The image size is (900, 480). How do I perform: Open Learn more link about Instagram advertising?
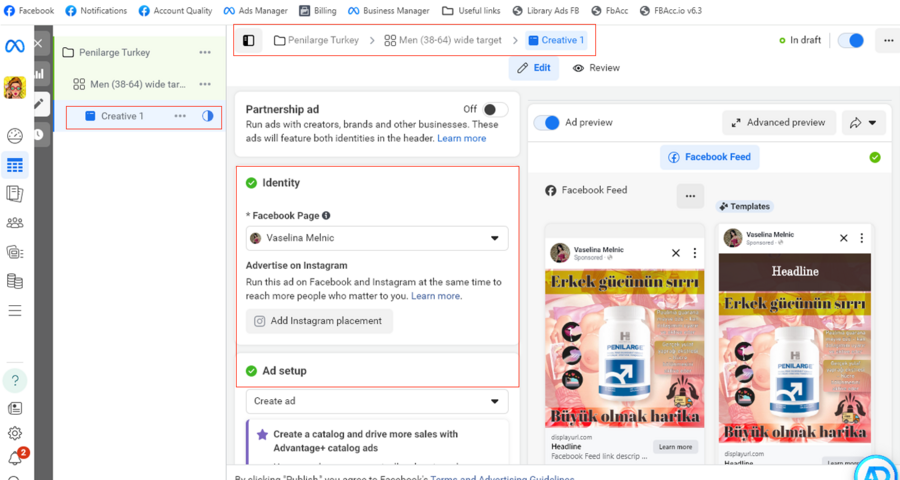tap(436, 296)
